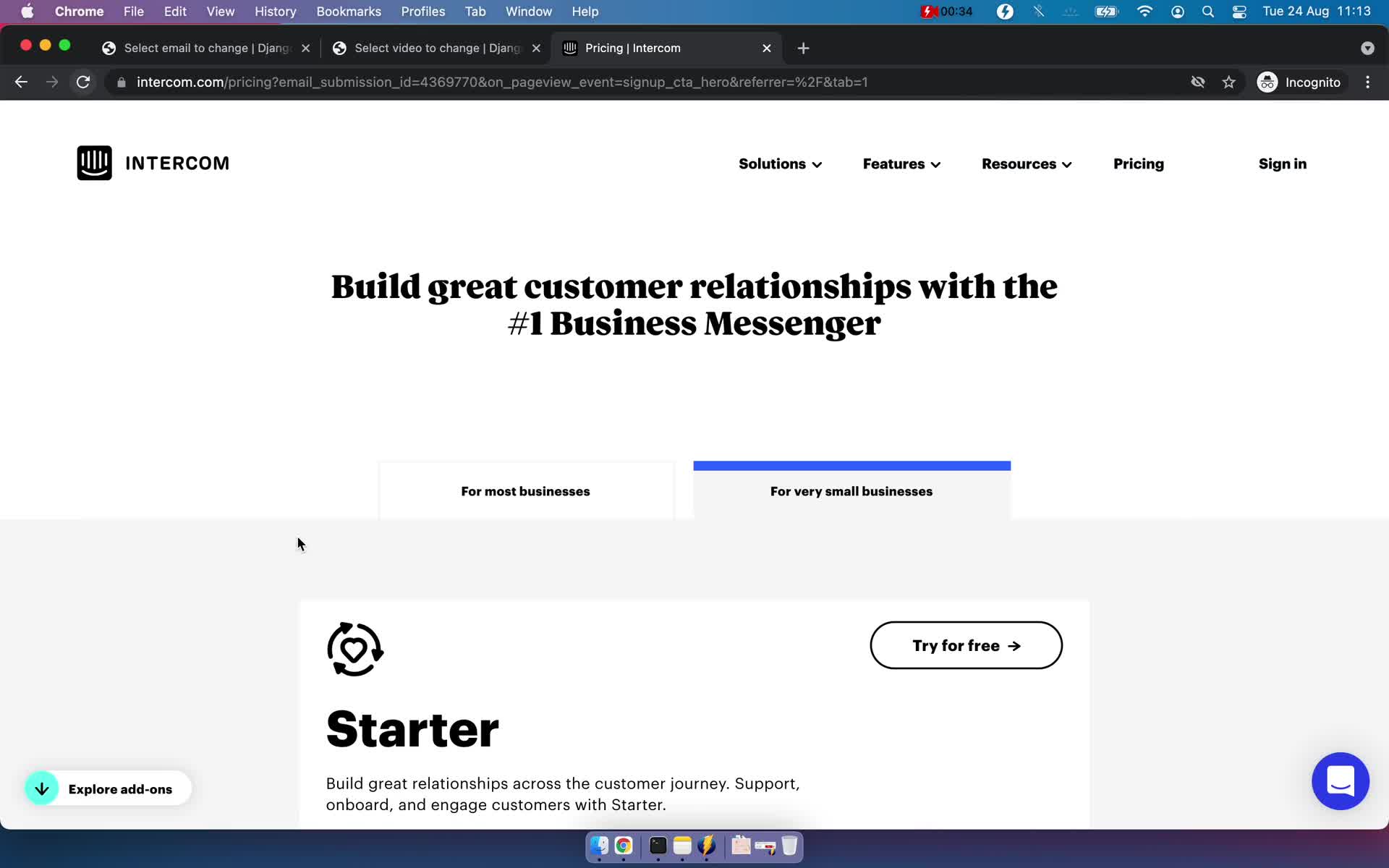This screenshot has height=868, width=1389.
Task: Open the Pricing navigation link
Action: pyautogui.click(x=1138, y=164)
